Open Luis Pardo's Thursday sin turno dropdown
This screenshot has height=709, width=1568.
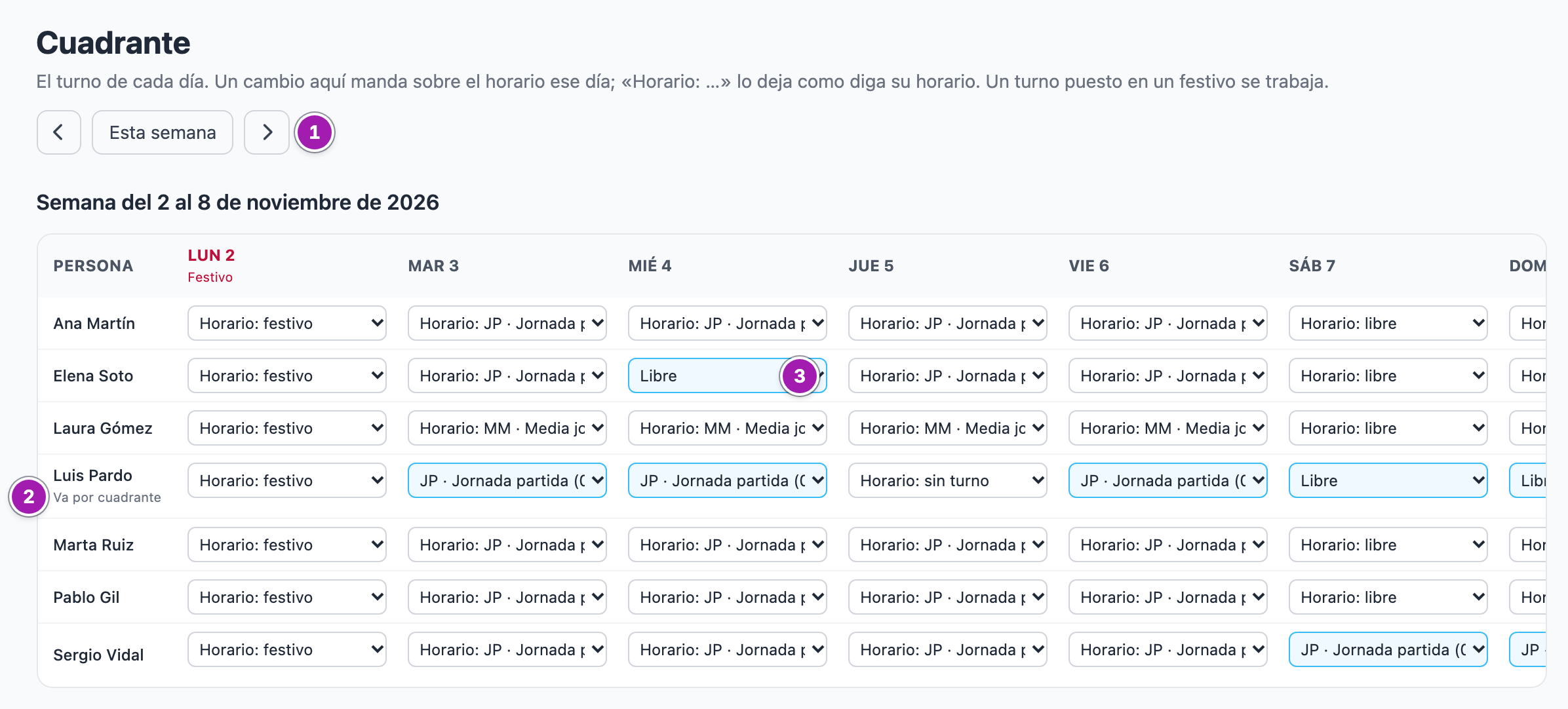coord(948,480)
